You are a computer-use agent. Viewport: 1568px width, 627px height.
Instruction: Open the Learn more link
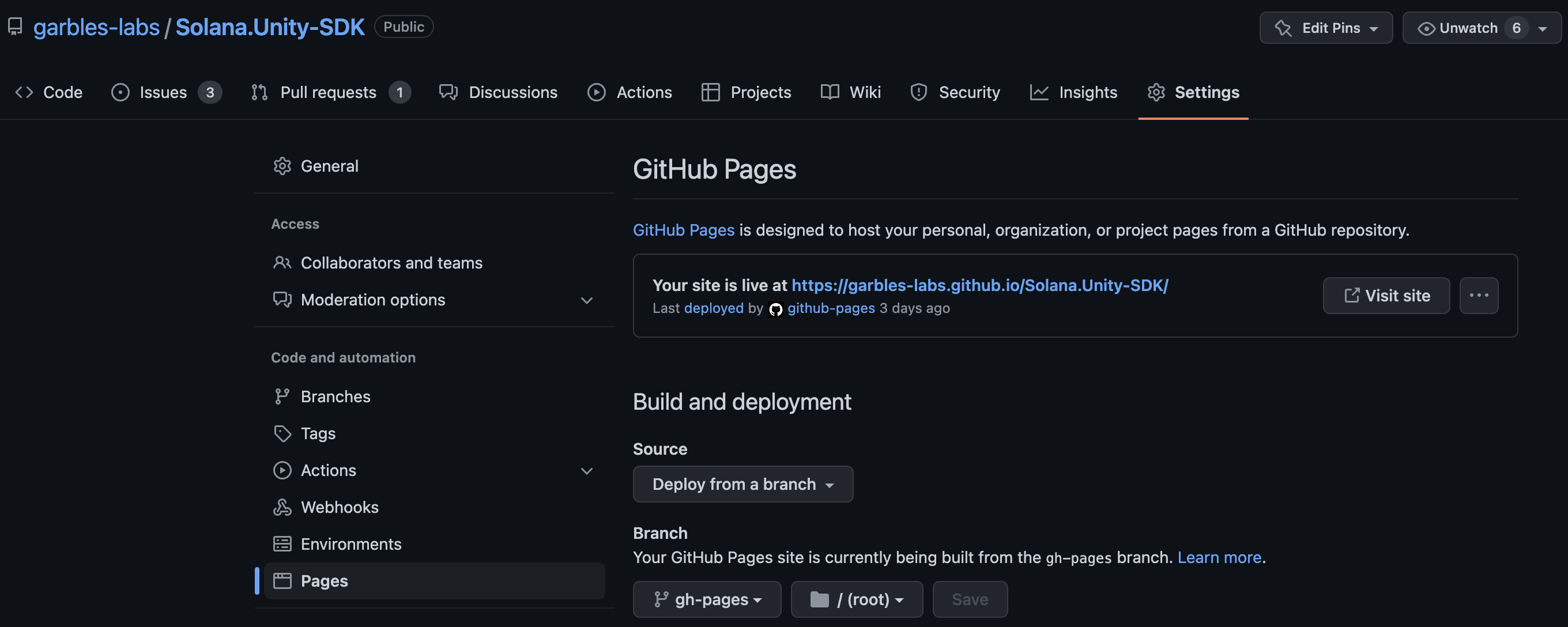(x=1219, y=557)
